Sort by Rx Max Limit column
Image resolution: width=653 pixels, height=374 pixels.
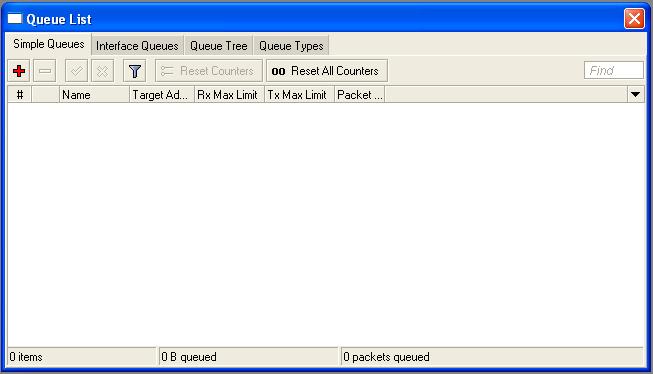(229, 95)
